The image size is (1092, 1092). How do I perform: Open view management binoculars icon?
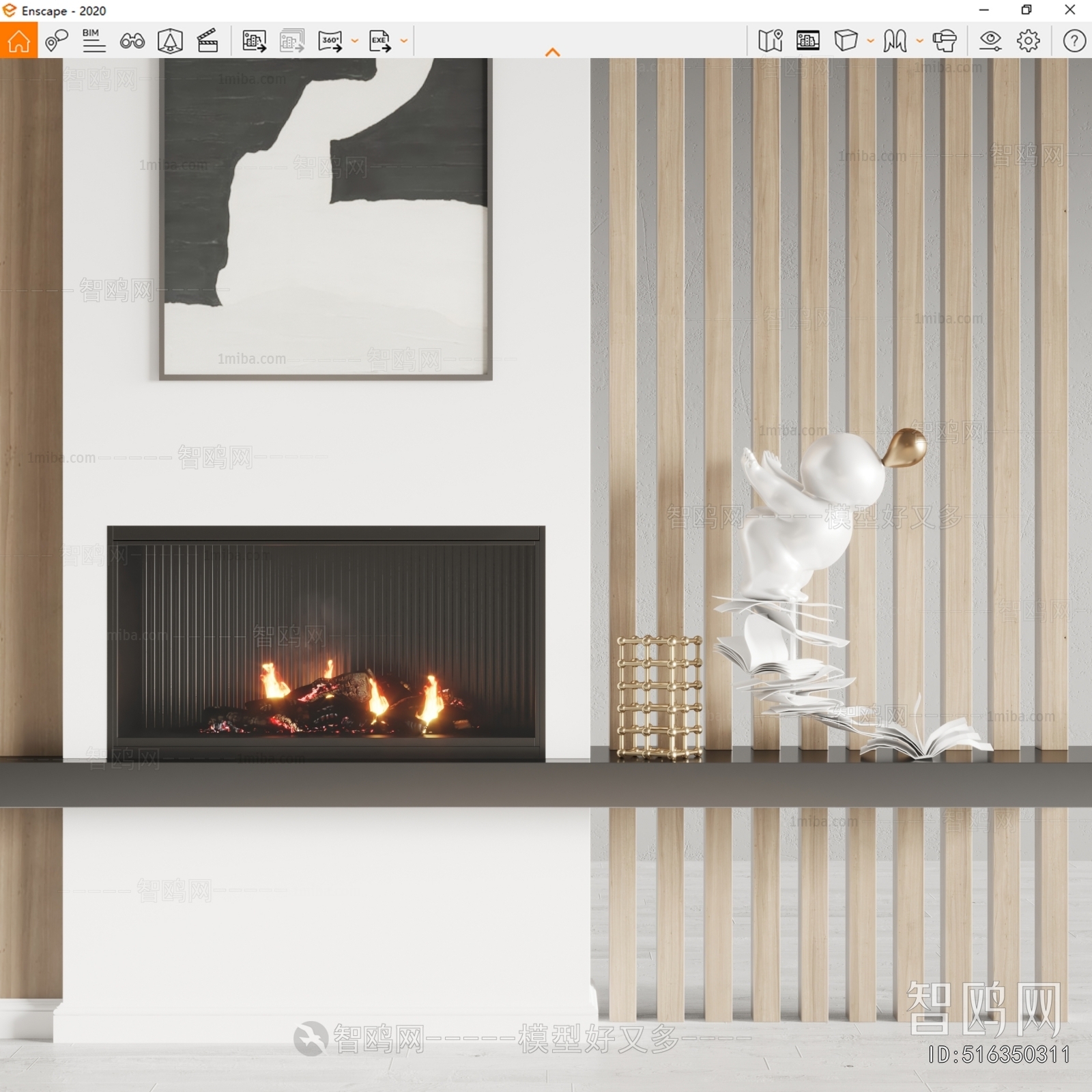pyautogui.click(x=132, y=41)
